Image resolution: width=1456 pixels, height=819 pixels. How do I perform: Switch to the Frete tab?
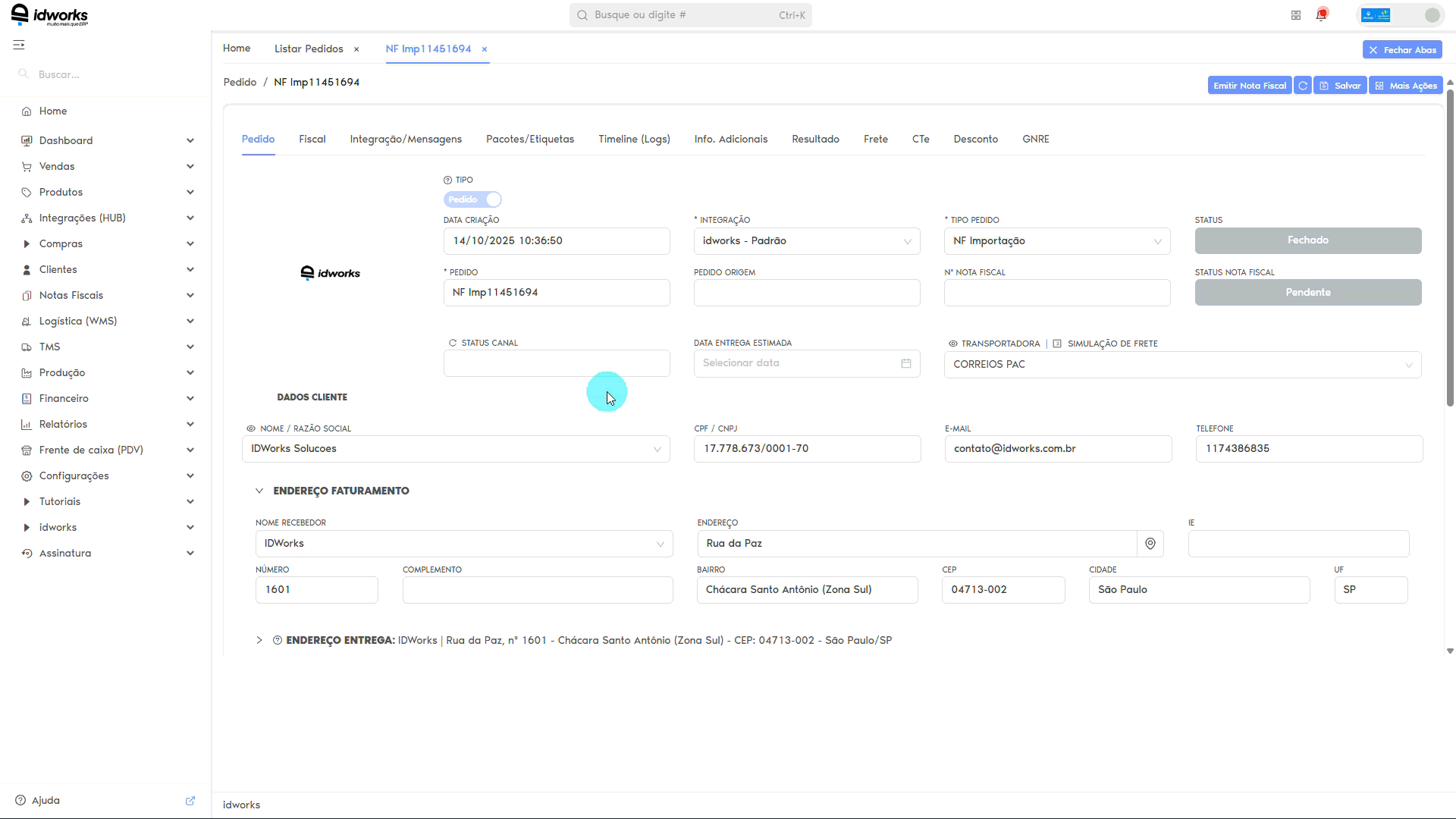[x=876, y=140]
